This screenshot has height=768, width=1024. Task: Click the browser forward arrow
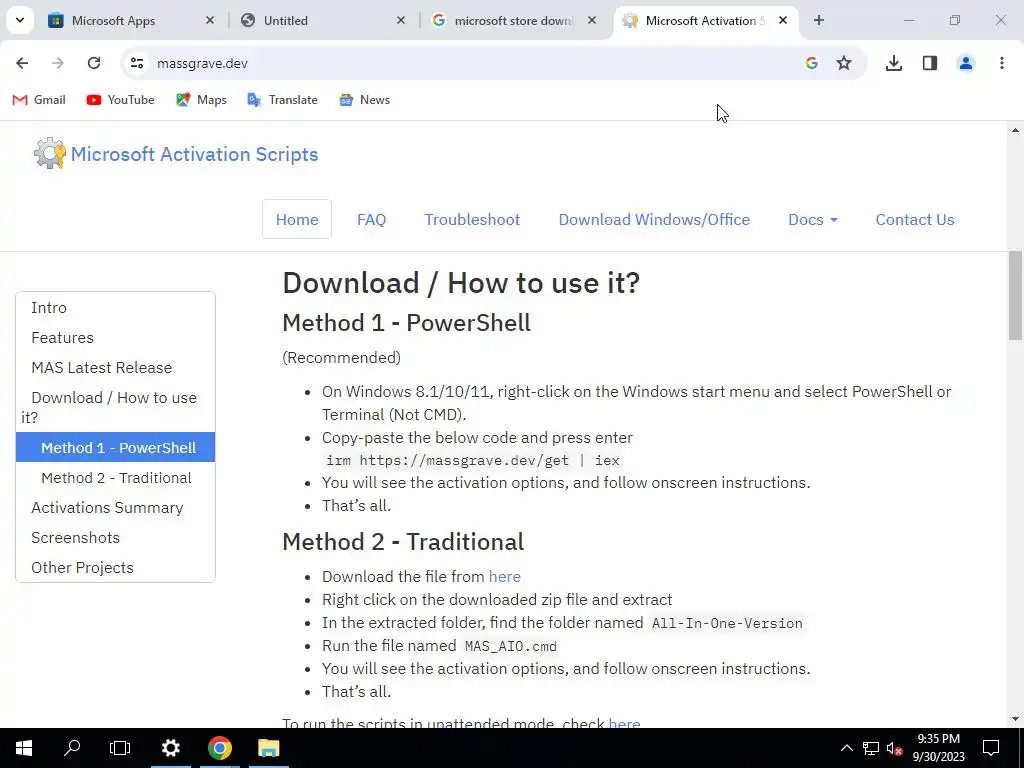tap(58, 63)
